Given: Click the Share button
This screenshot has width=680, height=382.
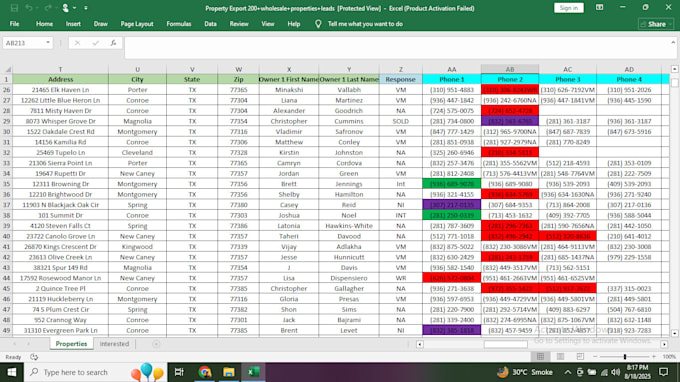Looking at the screenshot, I should click(655, 24).
